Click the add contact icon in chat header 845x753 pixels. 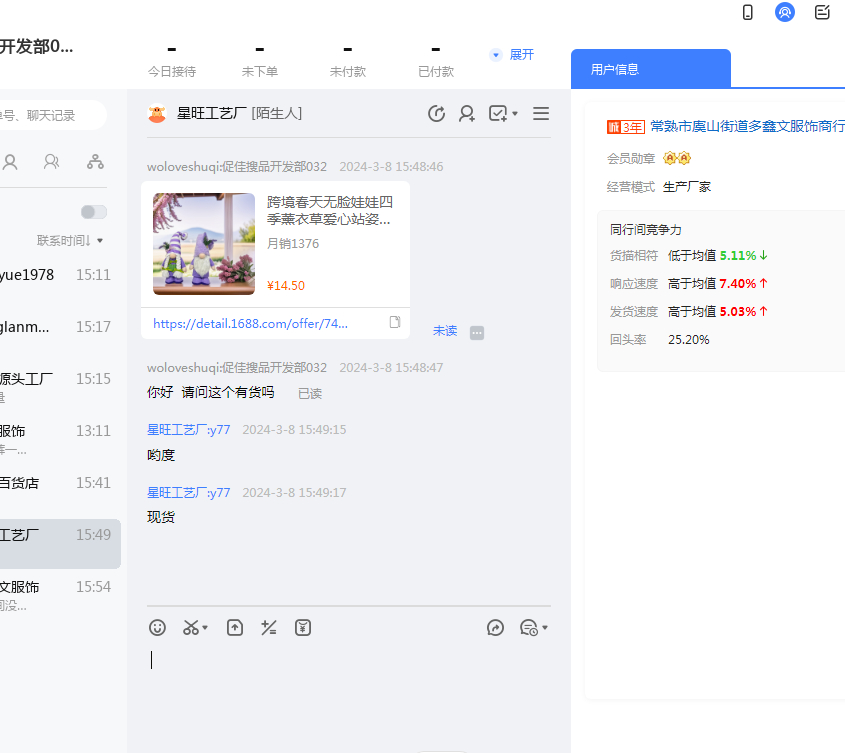pos(467,114)
